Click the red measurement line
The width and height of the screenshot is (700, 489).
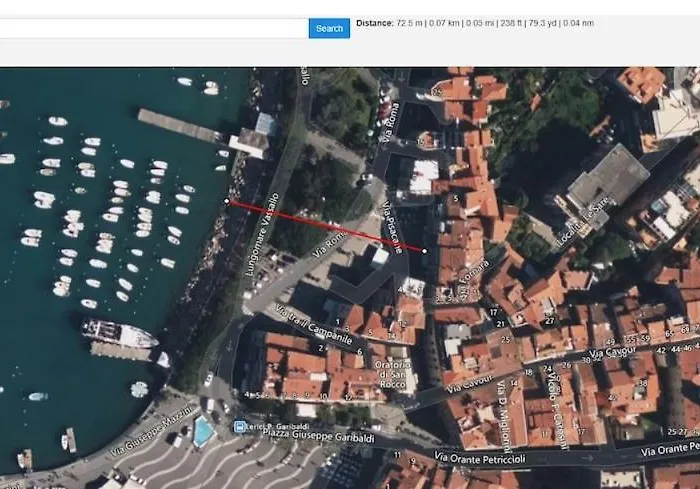(325, 226)
